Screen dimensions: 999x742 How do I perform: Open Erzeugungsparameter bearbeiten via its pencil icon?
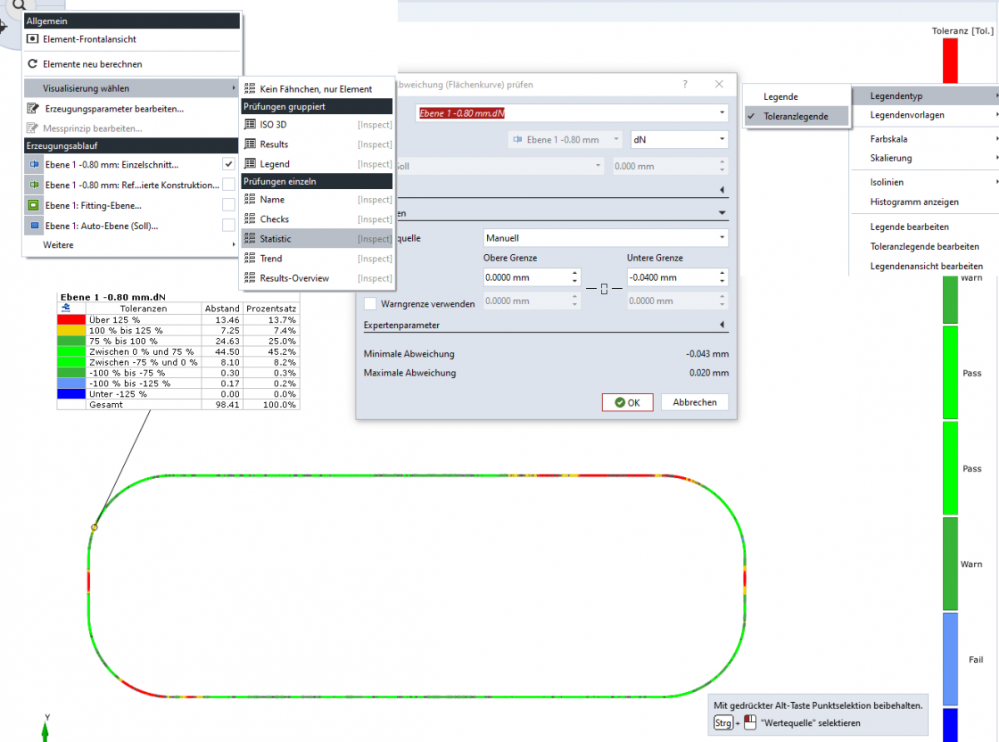tap(33, 108)
